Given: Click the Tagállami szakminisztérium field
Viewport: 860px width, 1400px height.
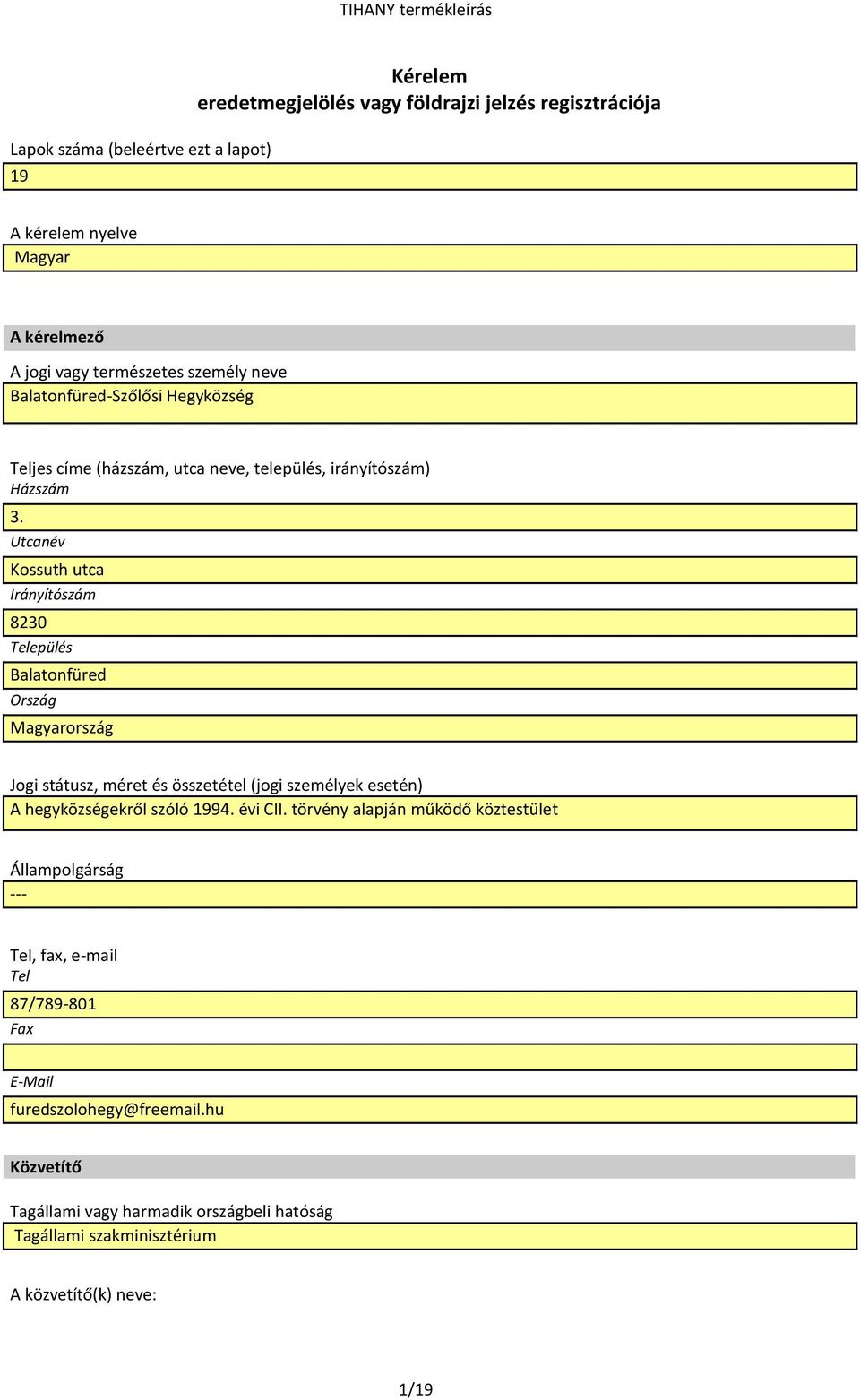Looking at the screenshot, I should (430, 1236).
